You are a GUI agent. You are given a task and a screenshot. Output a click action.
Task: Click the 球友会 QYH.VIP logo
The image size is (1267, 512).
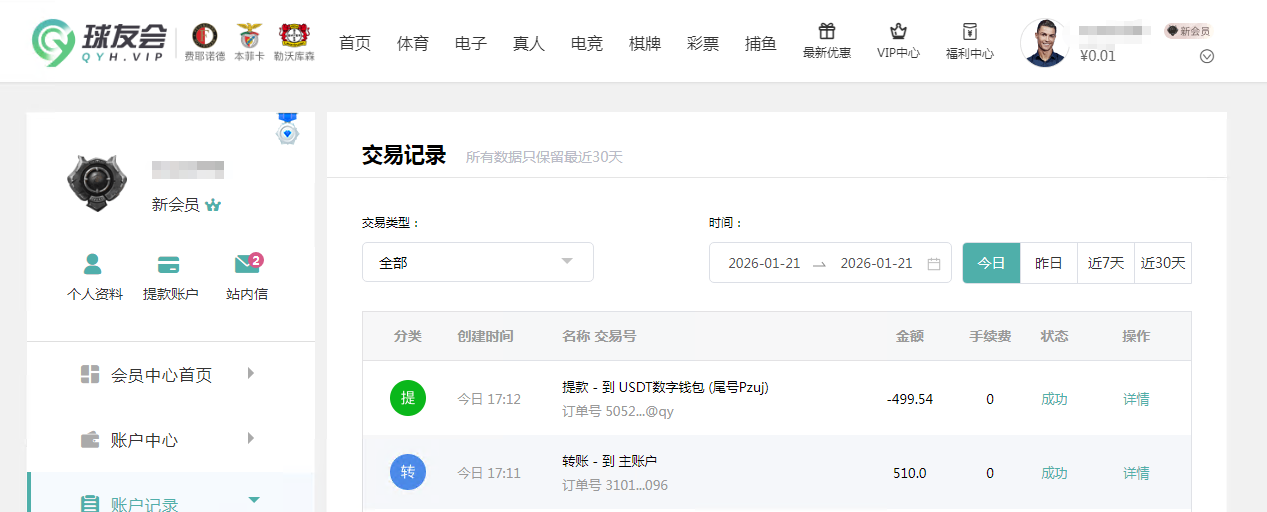(x=99, y=42)
